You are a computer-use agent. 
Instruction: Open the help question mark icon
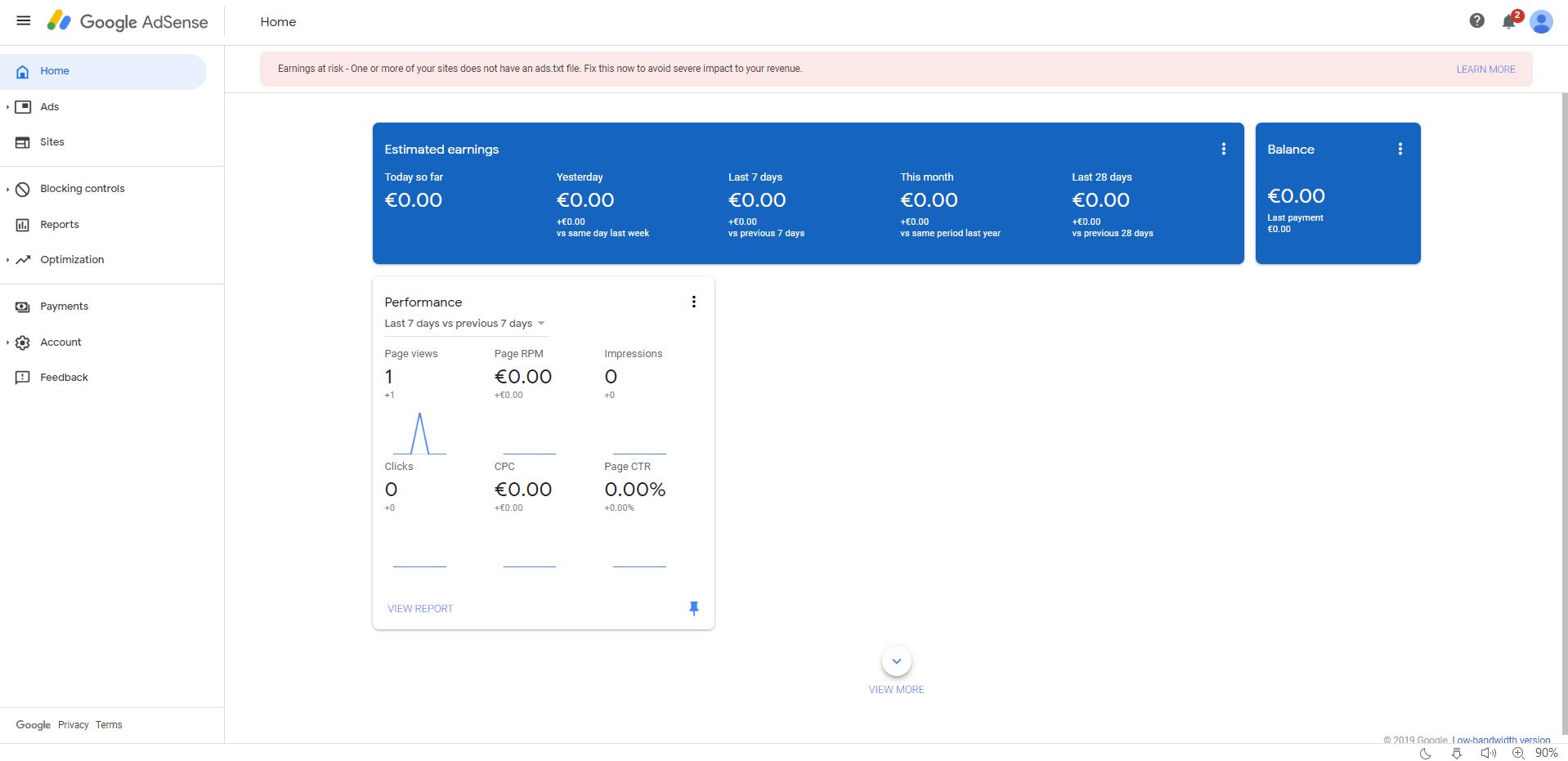(x=1476, y=20)
